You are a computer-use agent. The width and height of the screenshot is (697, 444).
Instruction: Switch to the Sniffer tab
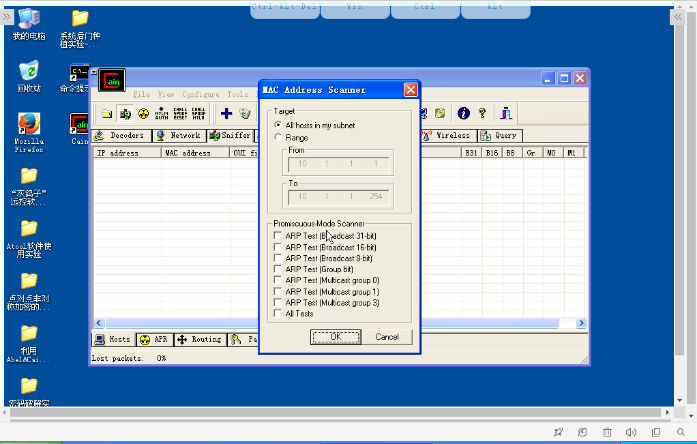pyautogui.click(x=230, y=136)
